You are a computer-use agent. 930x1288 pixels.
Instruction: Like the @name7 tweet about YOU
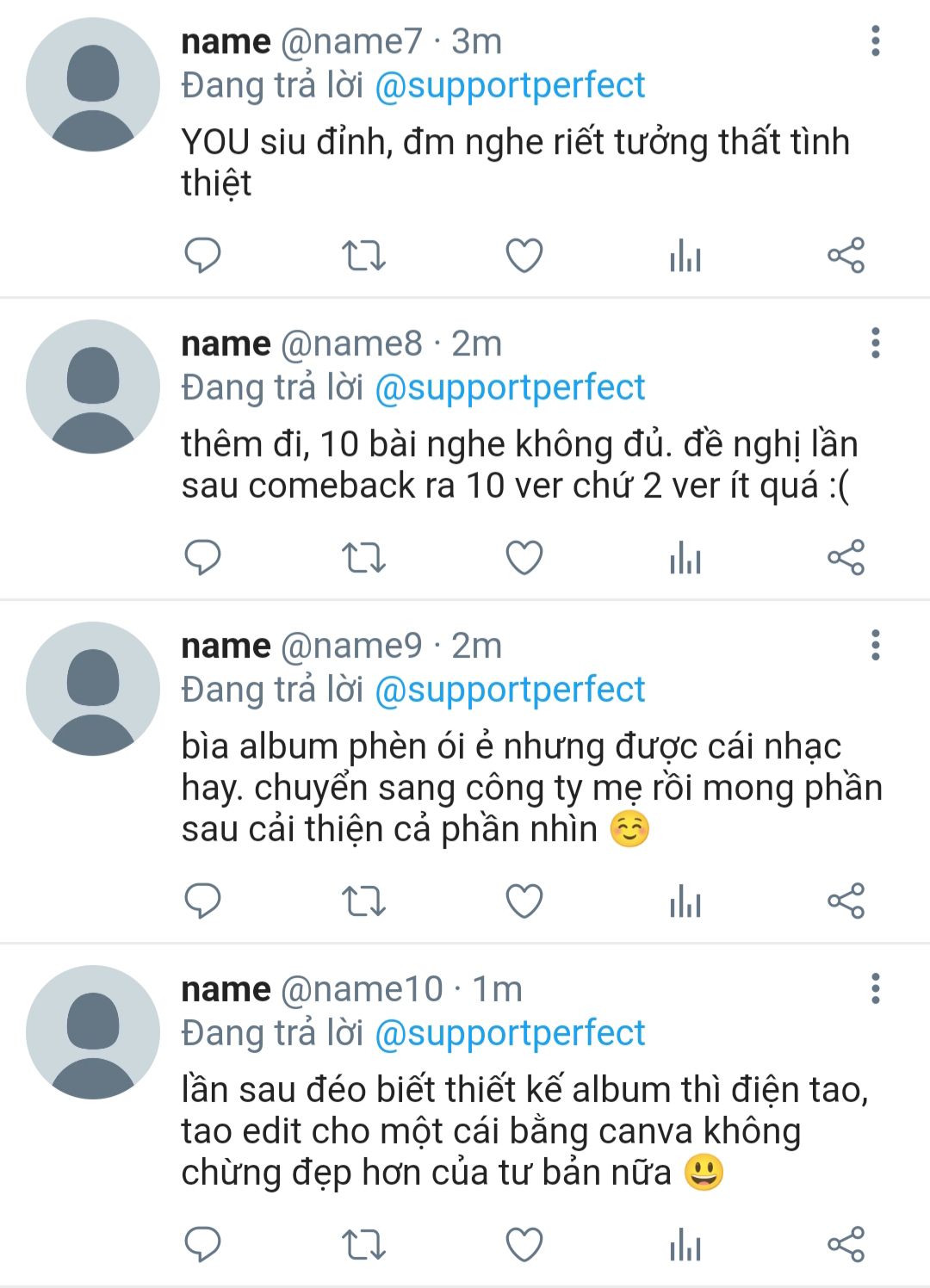524,256
